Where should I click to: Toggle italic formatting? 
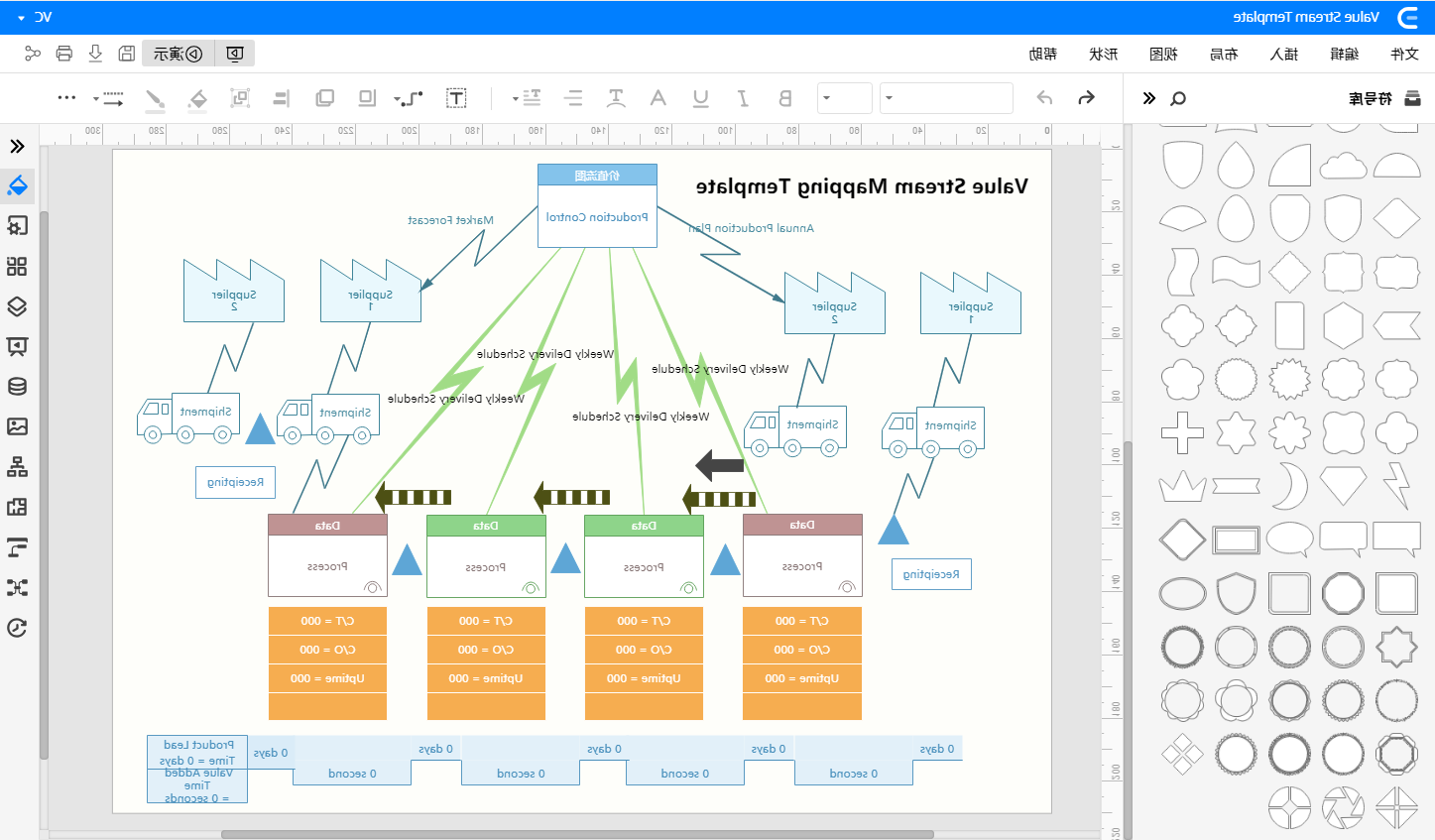743,97
